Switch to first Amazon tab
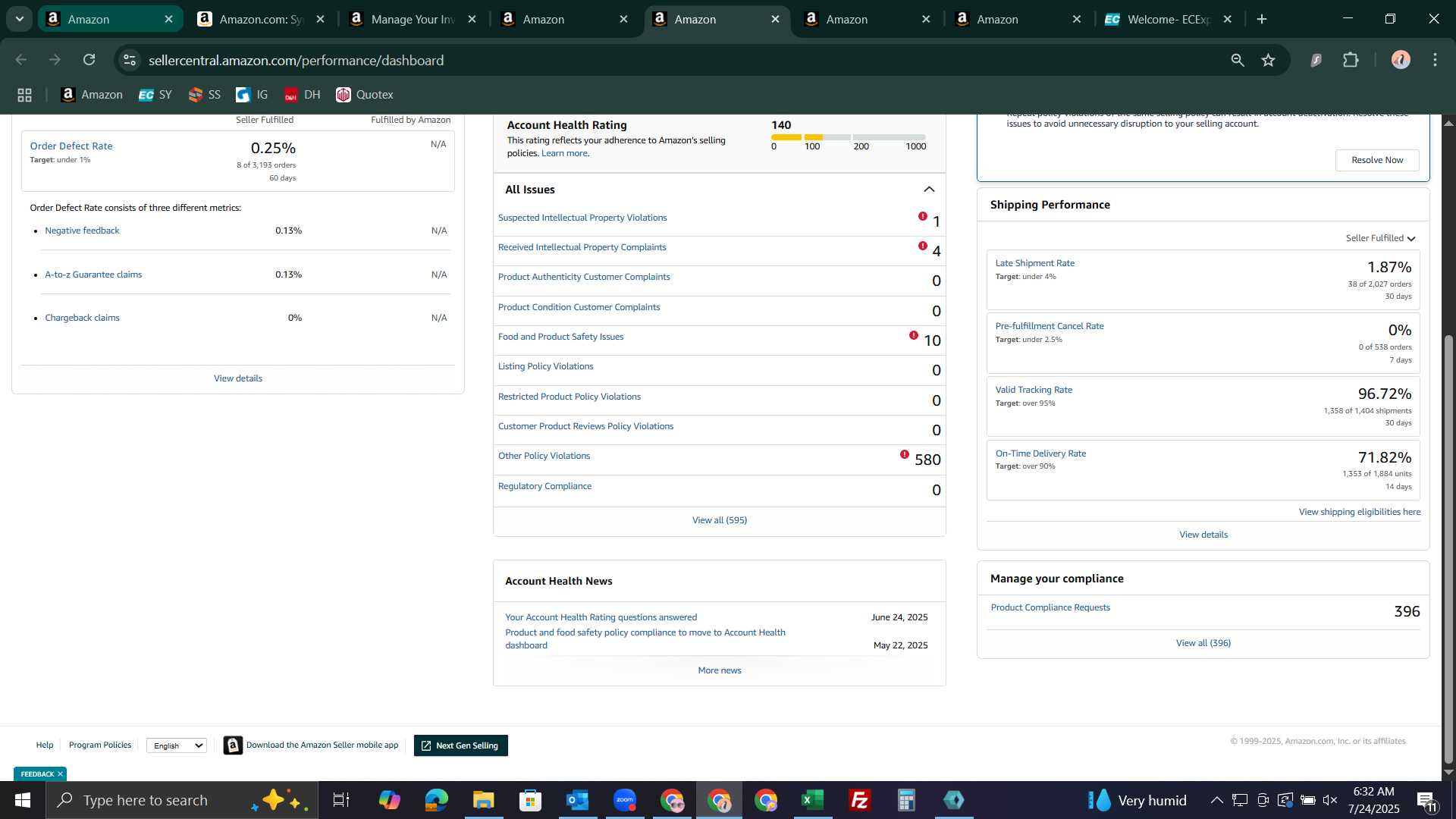This screenshot has width=1456, height=819. [x=110, y=19]
